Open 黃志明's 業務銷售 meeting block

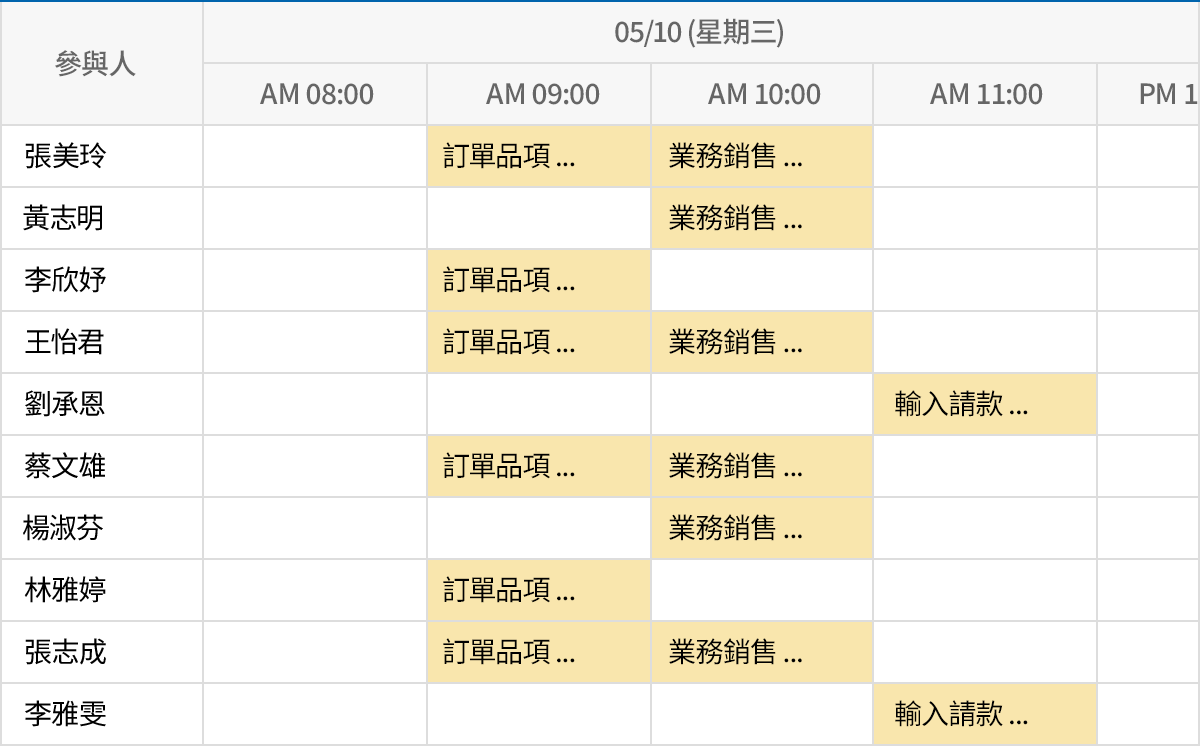(761, 218)
